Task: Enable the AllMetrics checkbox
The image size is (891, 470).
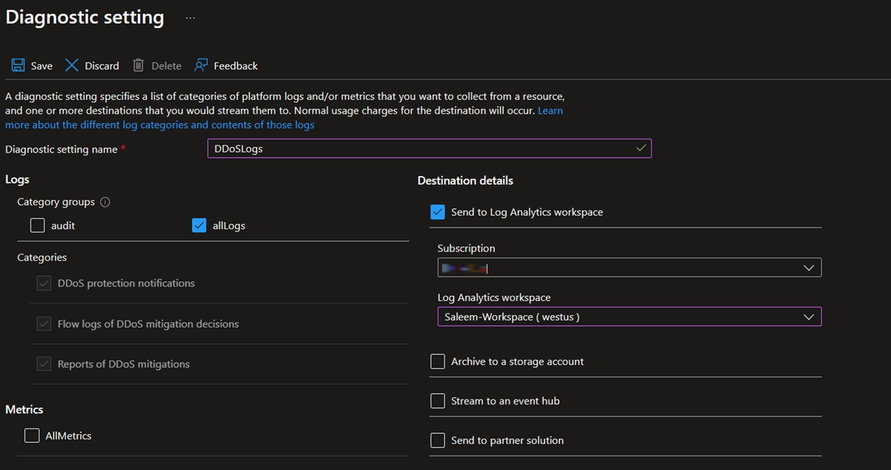Action: 33,436
